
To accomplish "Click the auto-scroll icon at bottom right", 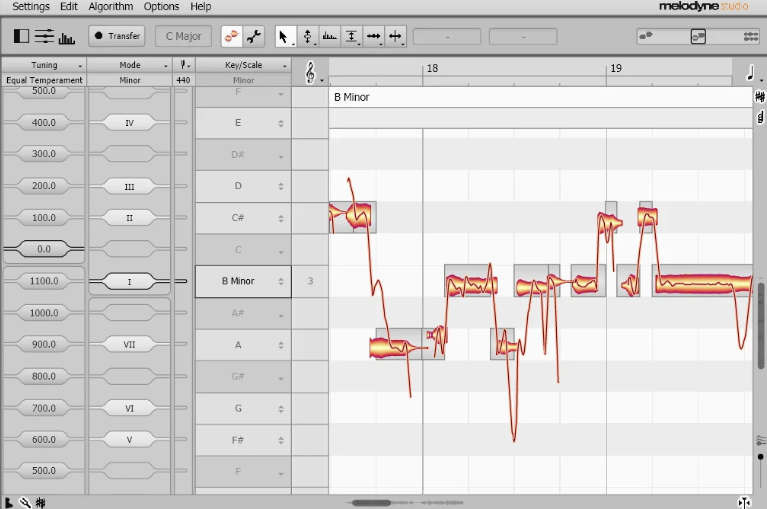I will click(x=744, y=502).
